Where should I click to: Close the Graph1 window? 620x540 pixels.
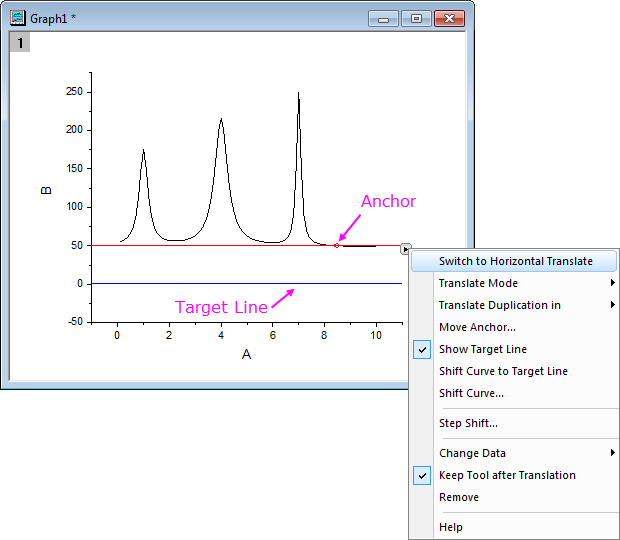click(448, 18)
